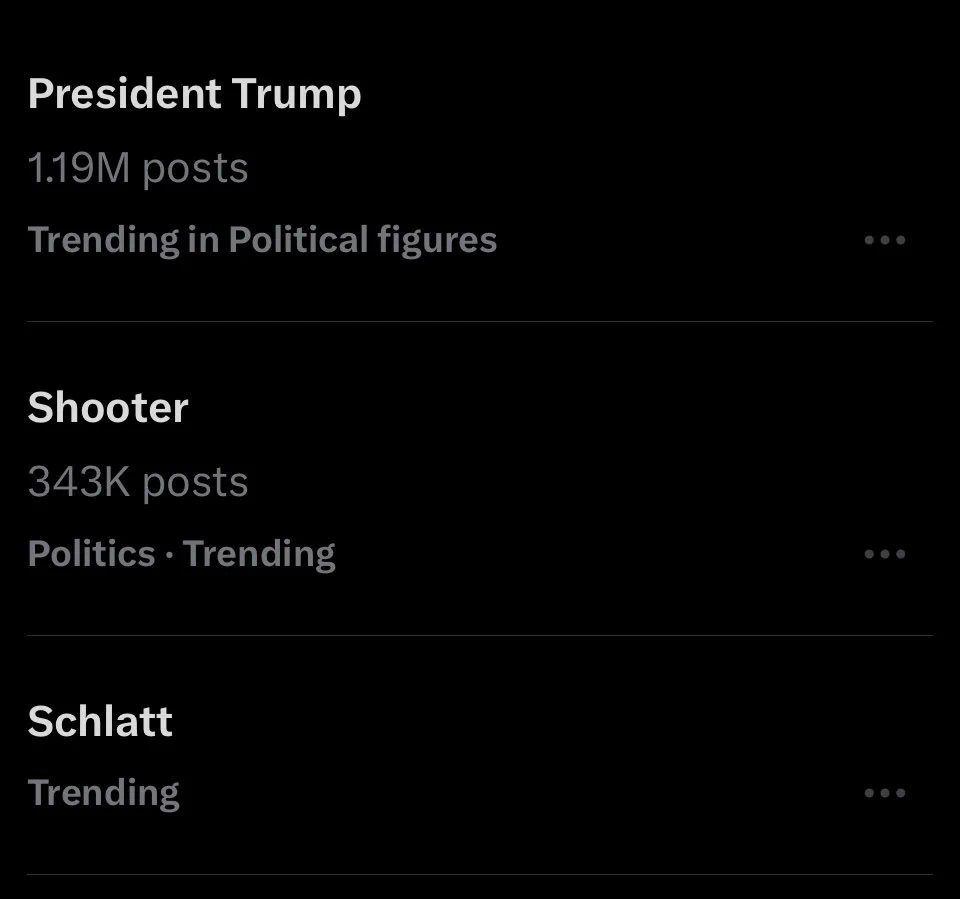The image size is (960, 899).
Task: Click the 1.19M posts count
Action: coord(138,168)
